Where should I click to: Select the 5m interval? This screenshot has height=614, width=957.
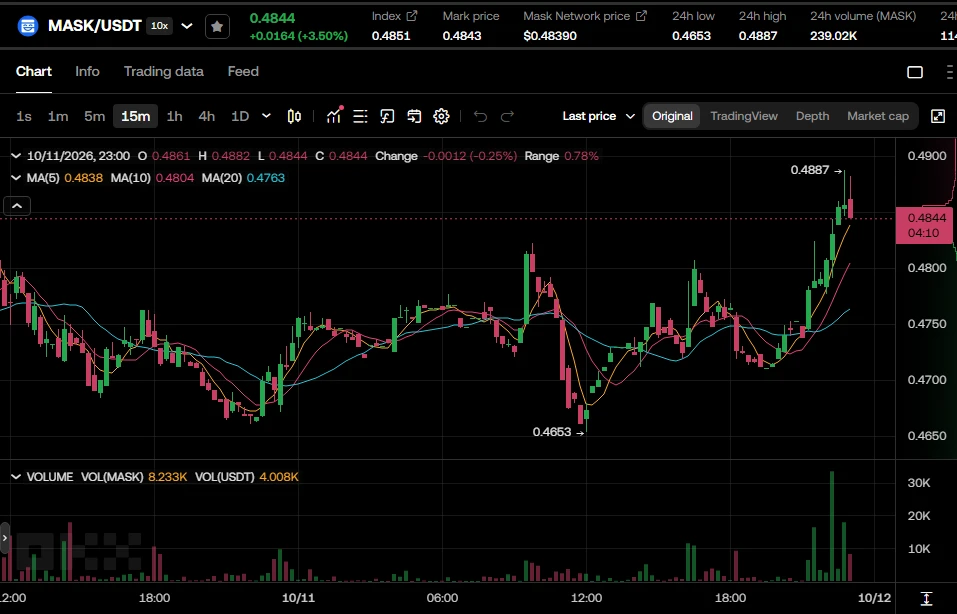click(x=95, y=116)
